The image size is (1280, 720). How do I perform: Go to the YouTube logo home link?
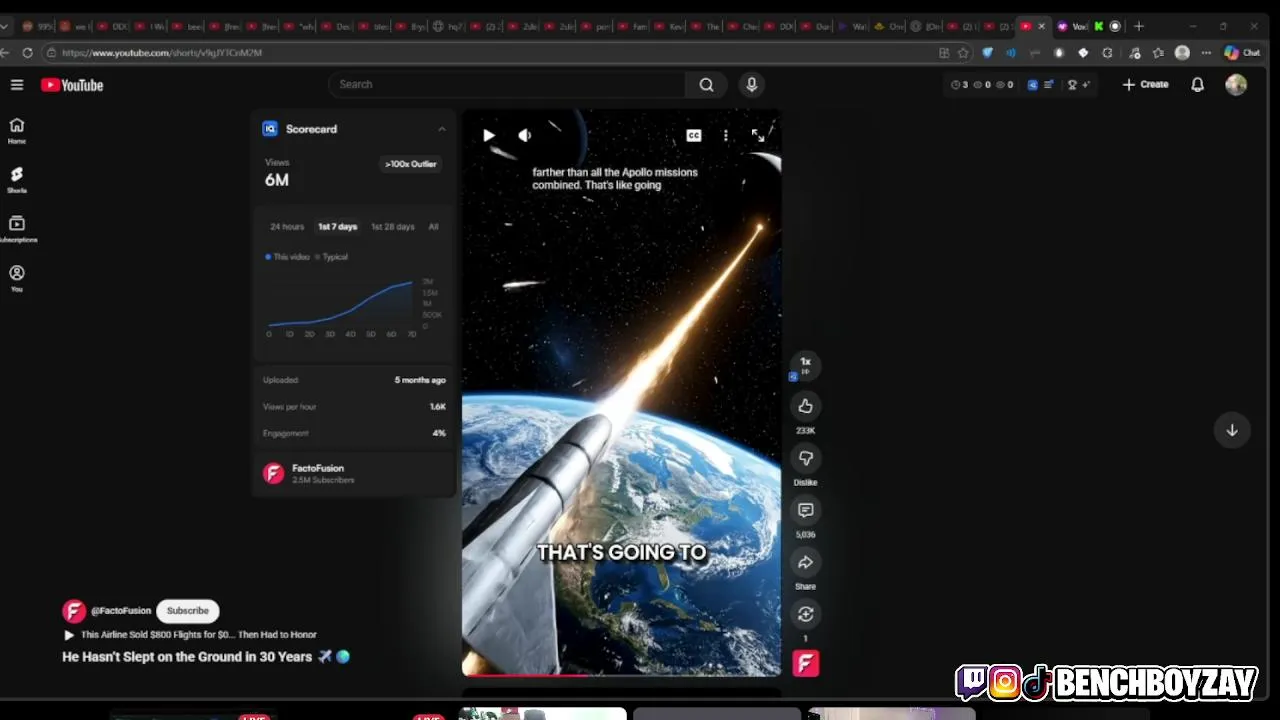pyautogui.click(x=72, y=85)
